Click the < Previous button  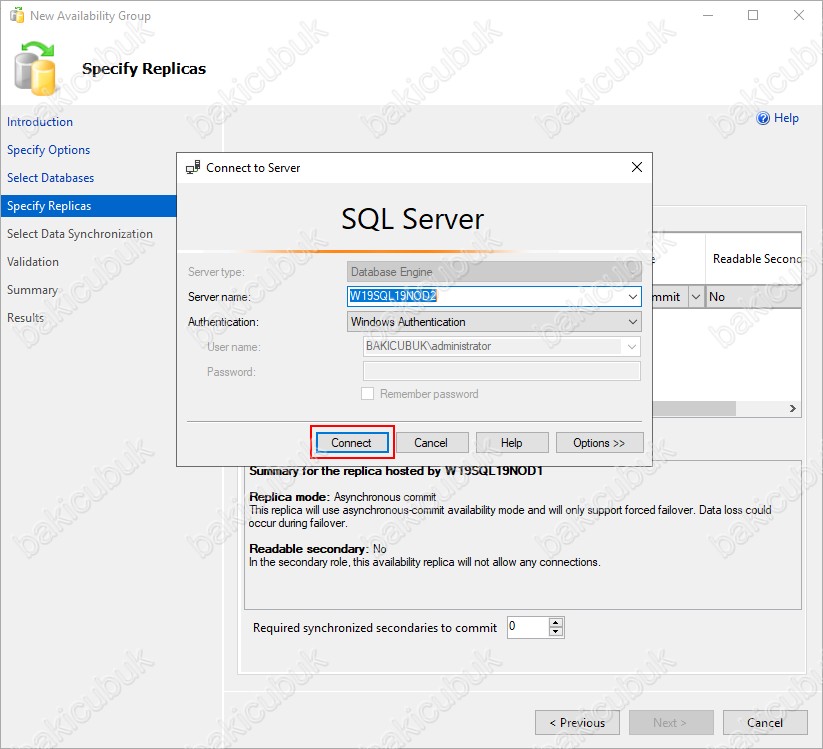pyautogui.click(x=577, y=723)
